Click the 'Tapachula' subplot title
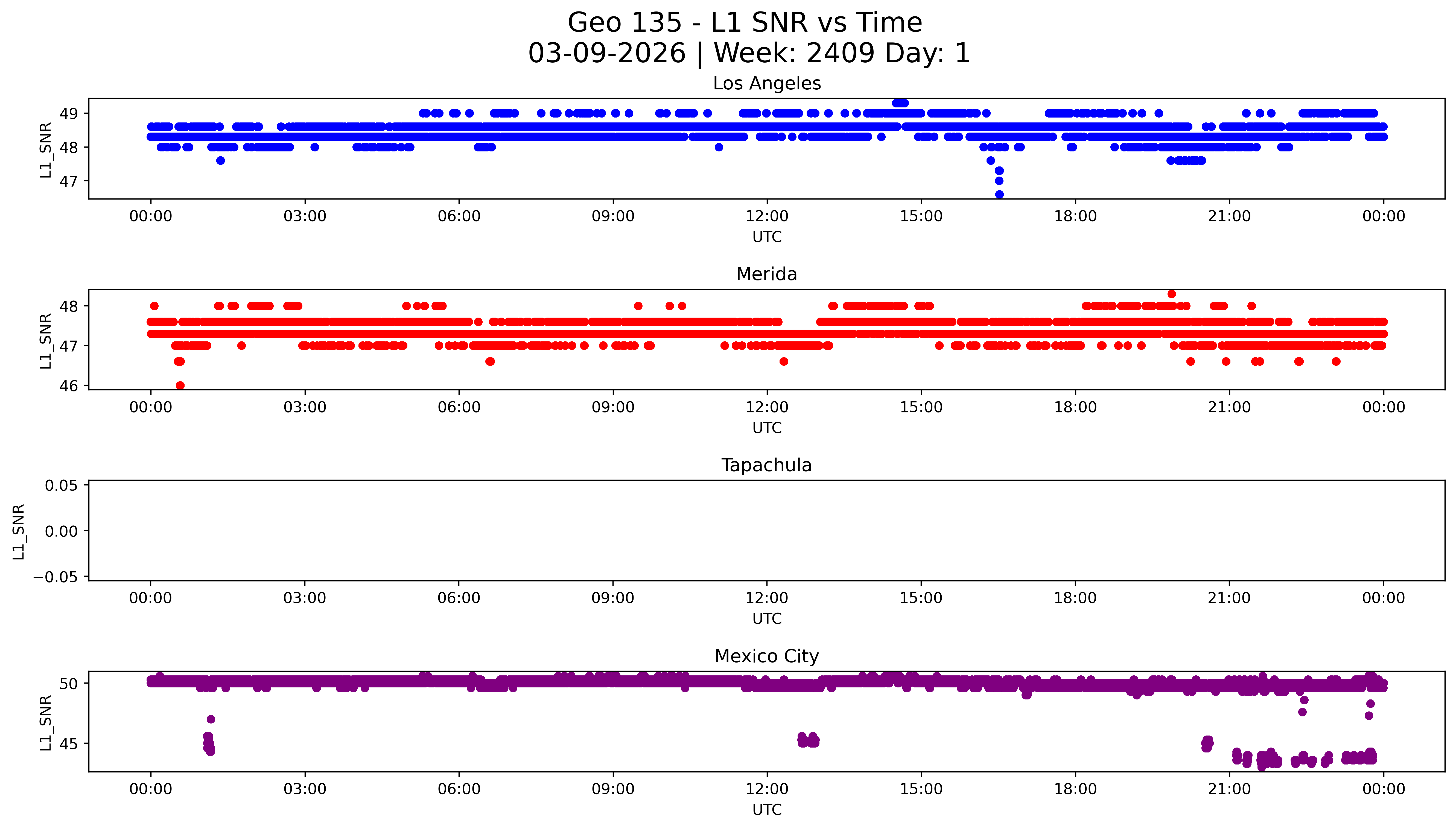Image resolution: width=1456 pixels, height=829 pixels. (766, 465)
